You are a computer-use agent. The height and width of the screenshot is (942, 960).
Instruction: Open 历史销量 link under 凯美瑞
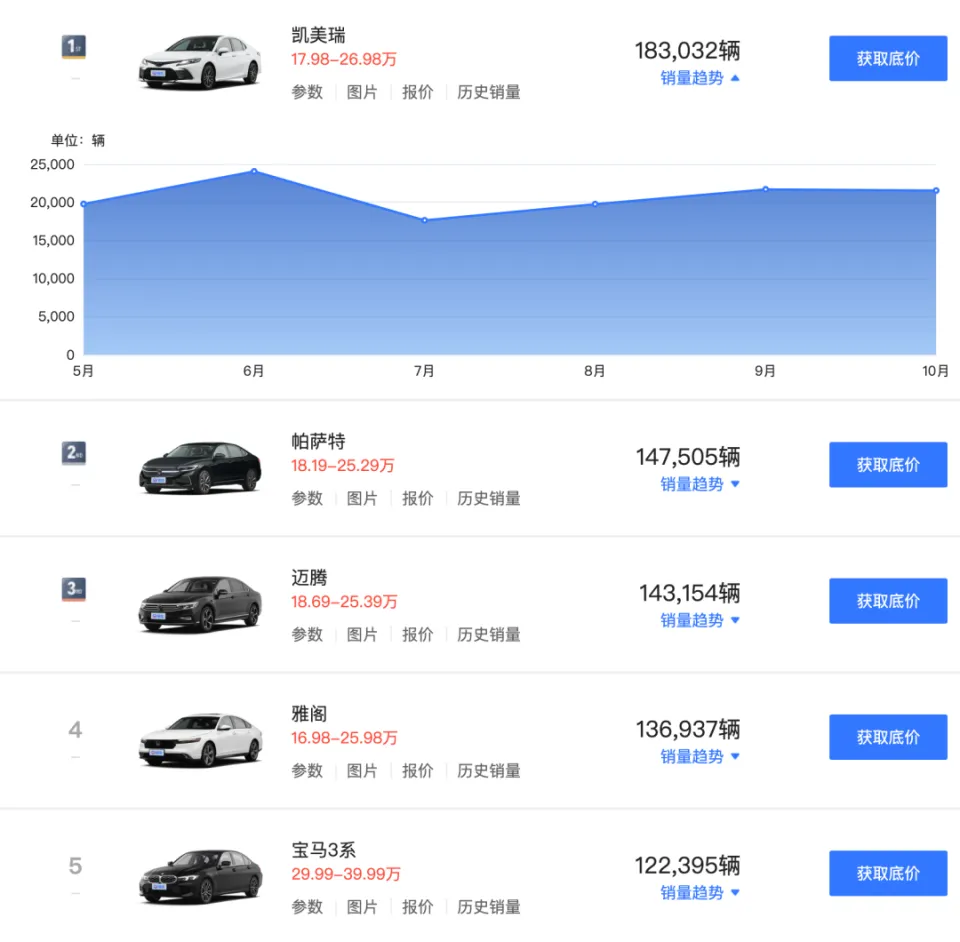tap(489, 92)
